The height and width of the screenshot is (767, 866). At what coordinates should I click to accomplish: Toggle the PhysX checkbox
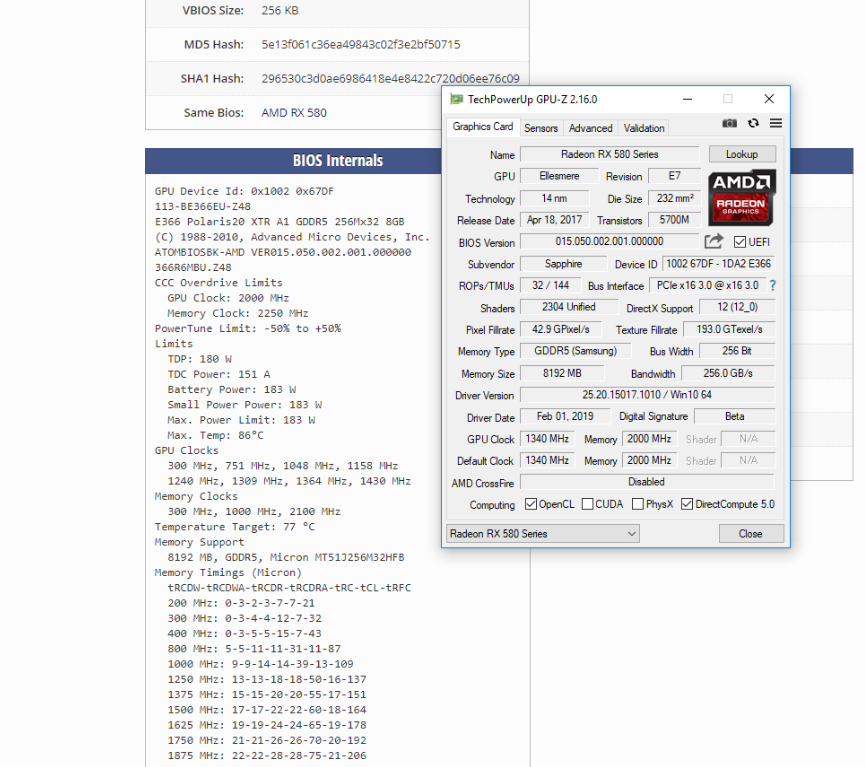638,504
